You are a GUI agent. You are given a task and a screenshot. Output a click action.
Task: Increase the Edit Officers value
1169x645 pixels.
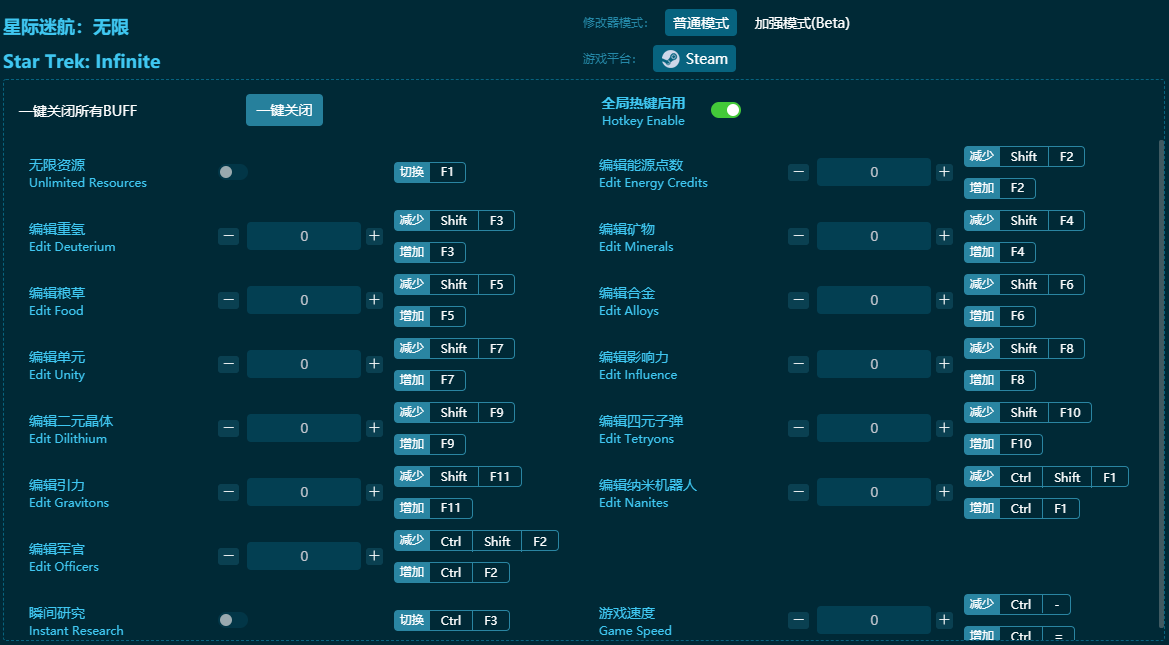[374, 557]
